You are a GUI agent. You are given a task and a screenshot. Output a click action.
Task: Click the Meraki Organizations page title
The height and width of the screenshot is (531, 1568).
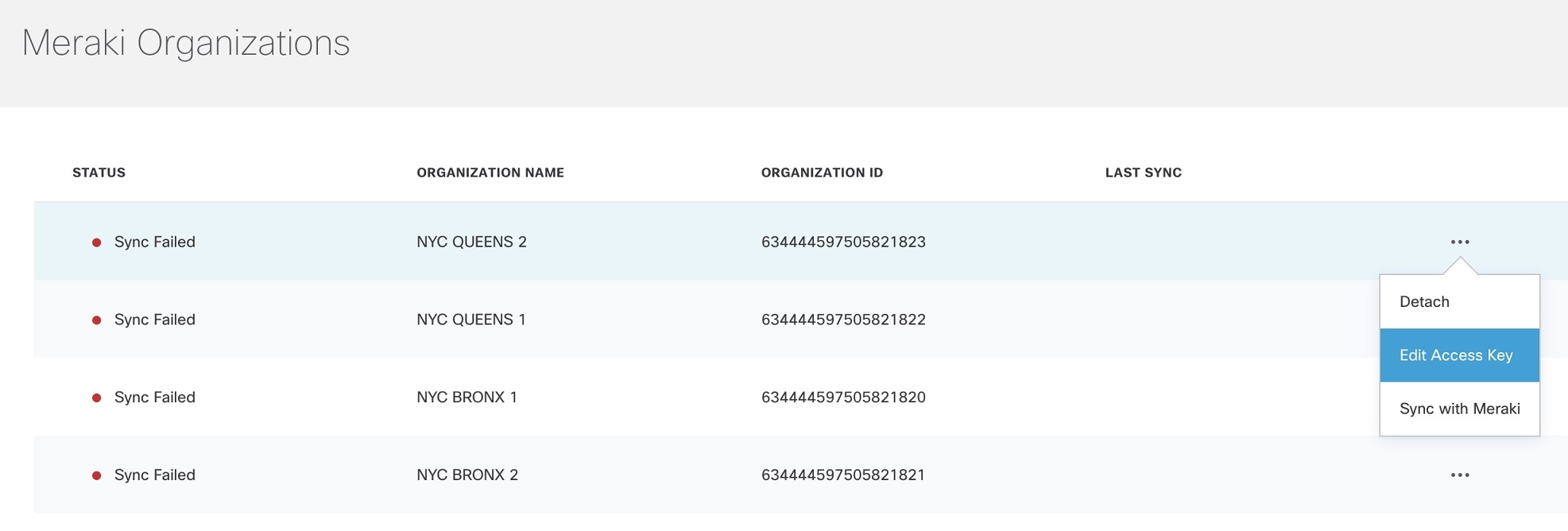pos(186,43)
